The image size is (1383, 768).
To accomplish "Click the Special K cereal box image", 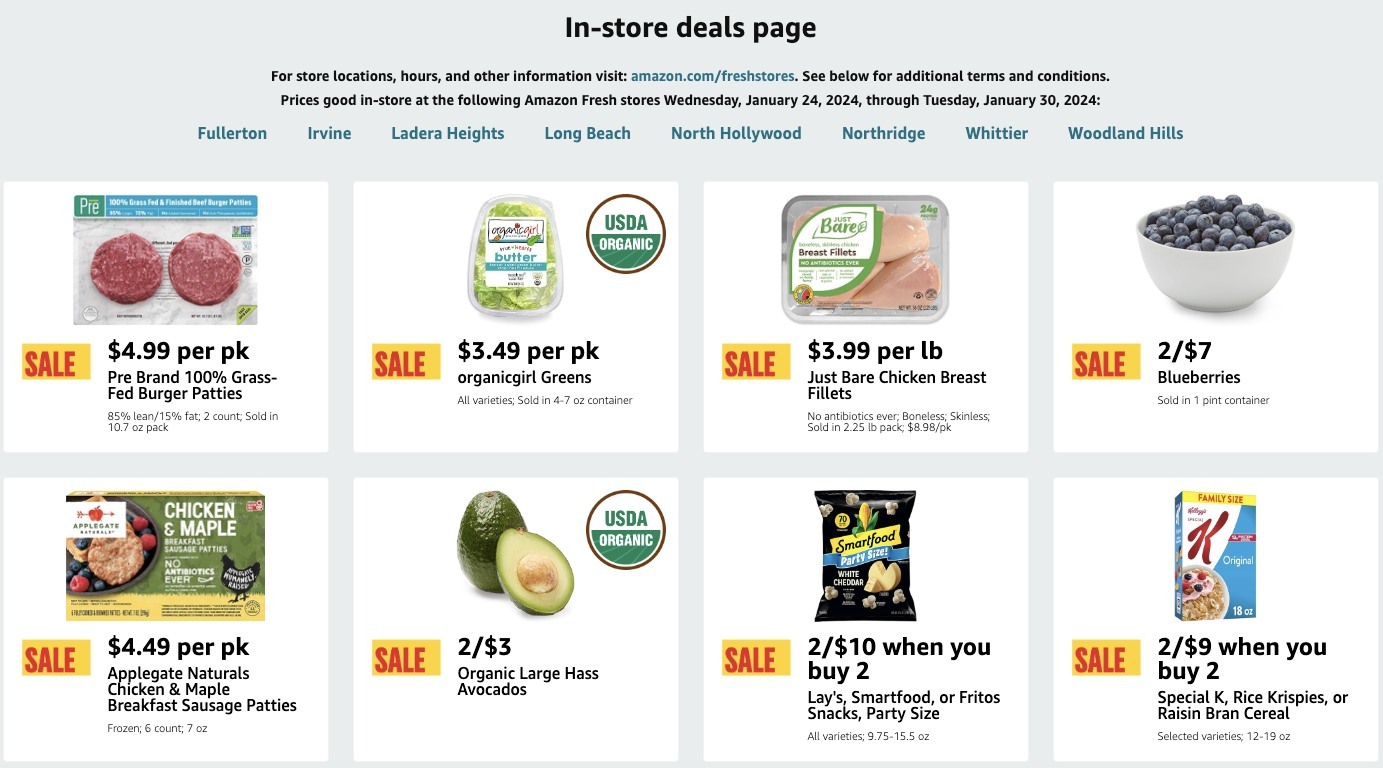I will (x=1215, y=555).
